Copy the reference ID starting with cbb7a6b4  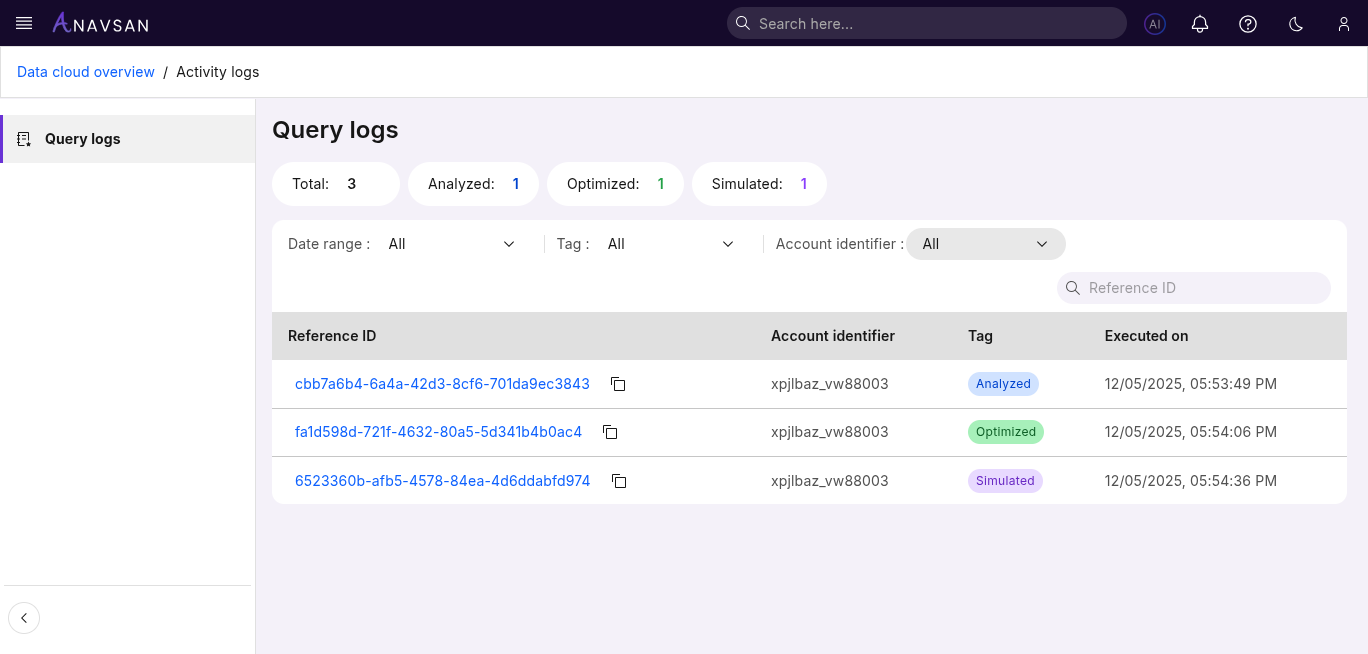click(618, 384)
